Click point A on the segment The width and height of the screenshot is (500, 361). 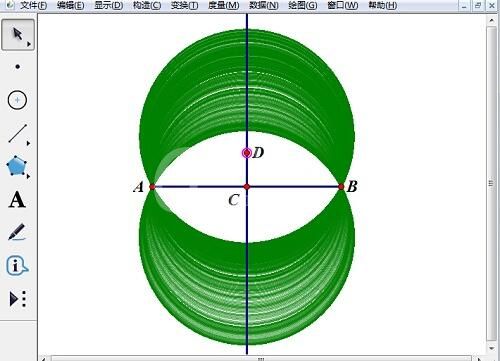click(152, 187)
